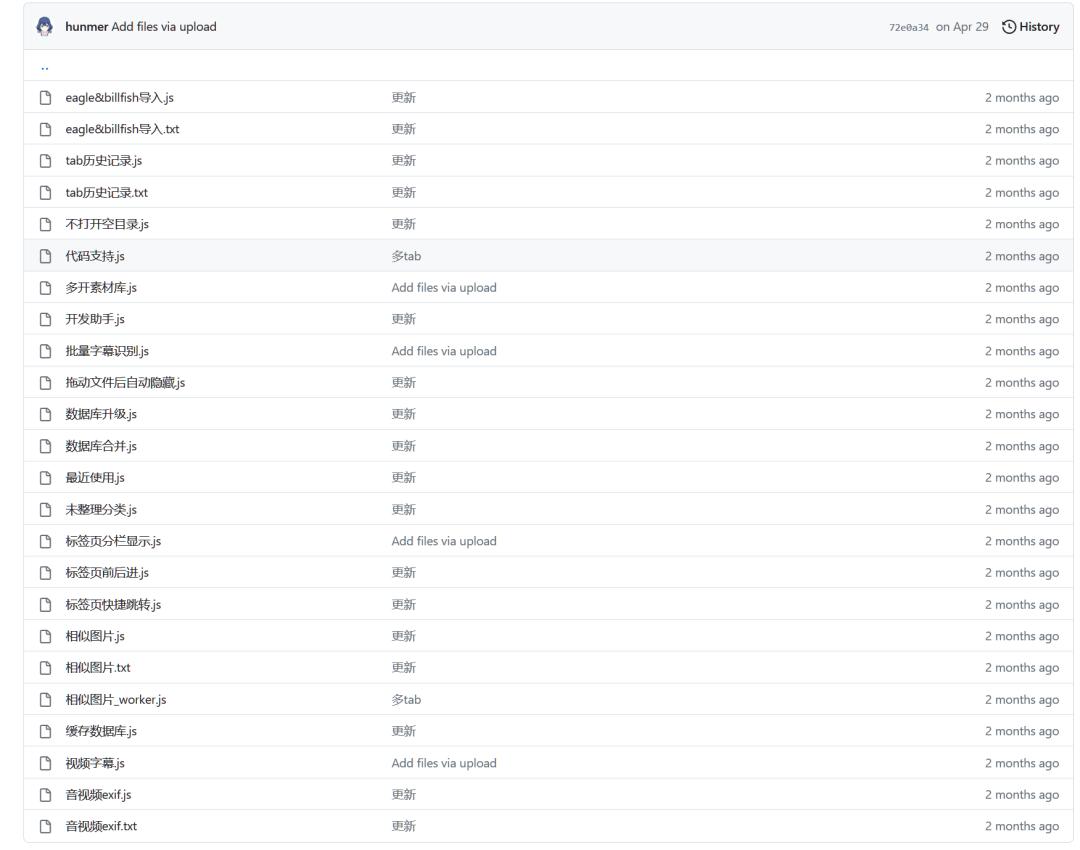Image resolution: width=1080 pixels, height=850 pixels.
Task: Open file 开发助手.js
Action: point(95,320)
